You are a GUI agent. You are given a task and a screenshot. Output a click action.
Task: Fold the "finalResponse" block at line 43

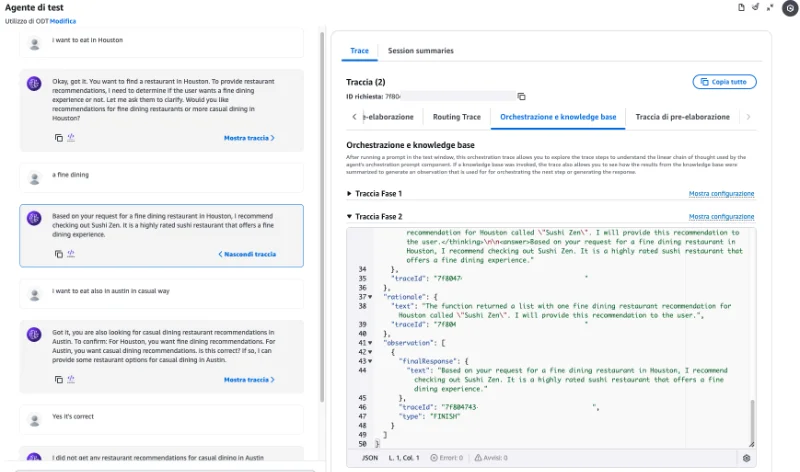[x=370, y=361]
